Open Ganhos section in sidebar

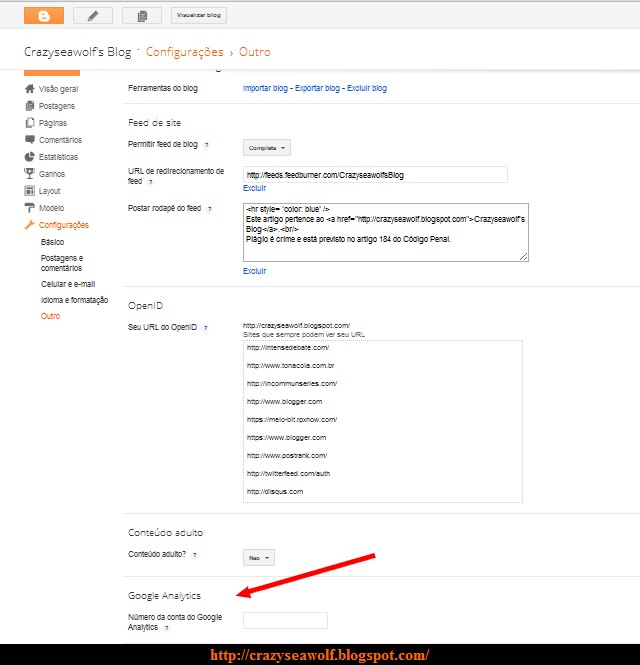tap(52, 174)
